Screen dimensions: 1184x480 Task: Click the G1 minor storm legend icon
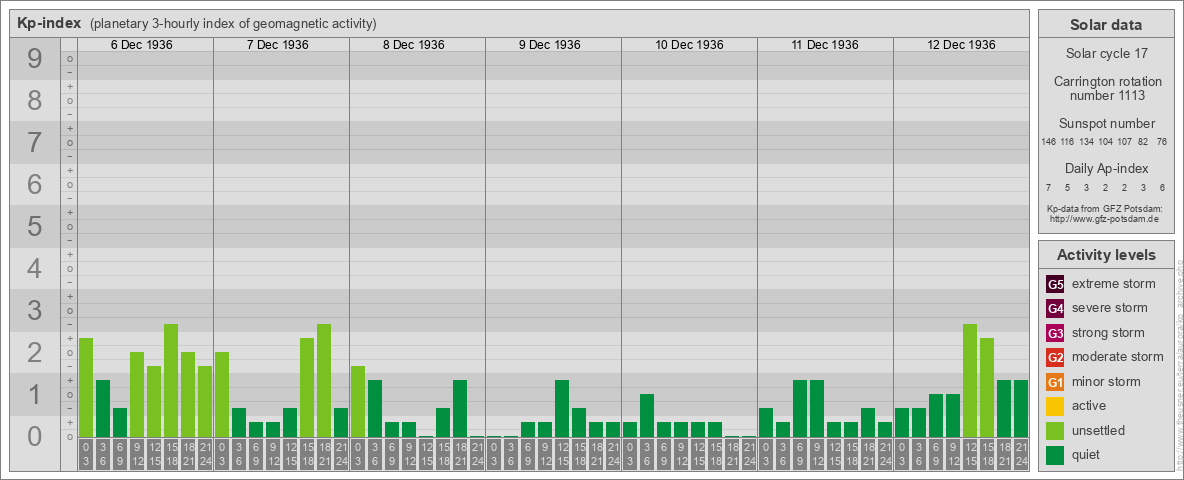1055,382
